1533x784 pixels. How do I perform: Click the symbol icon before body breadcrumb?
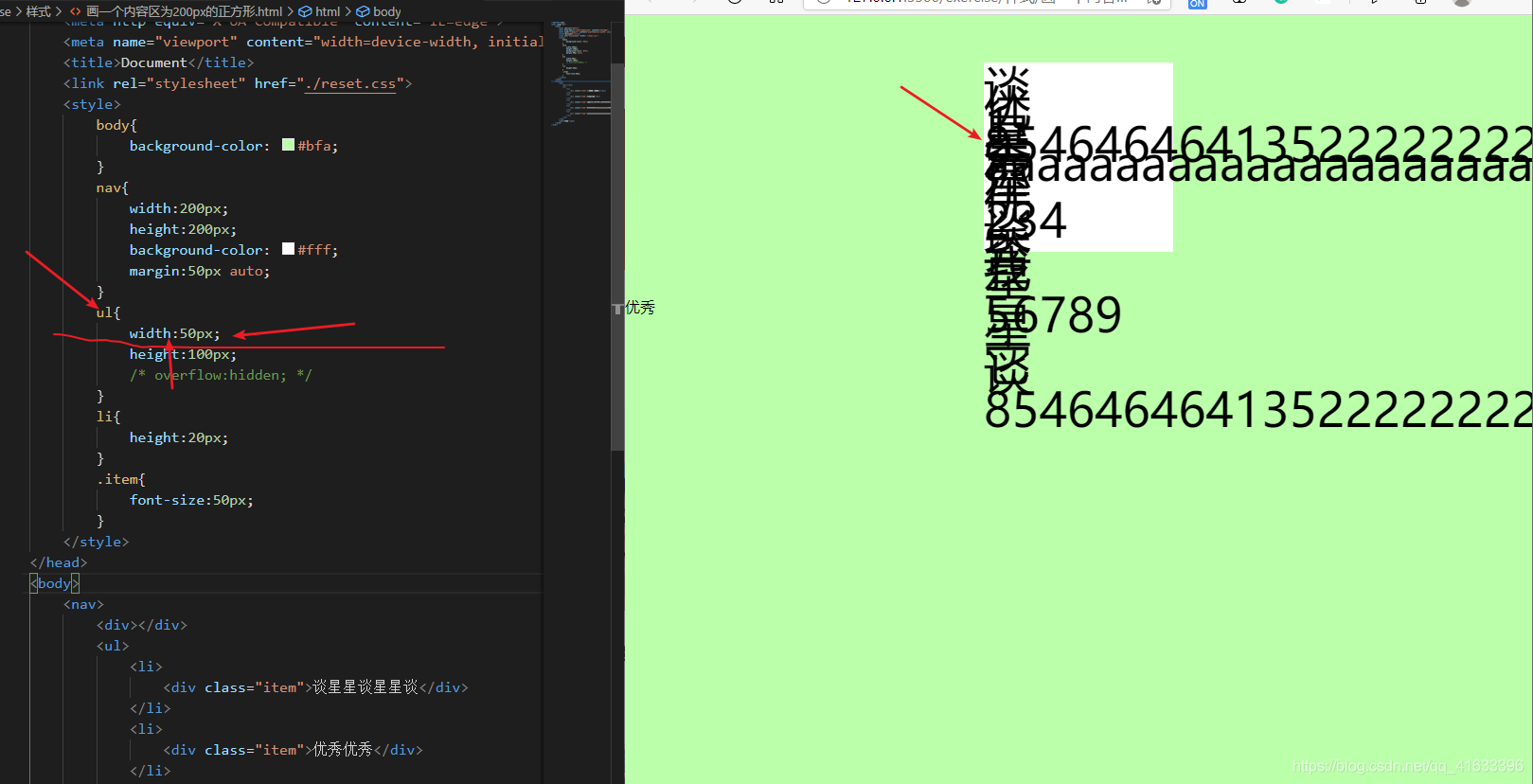(x=363, y=11)
